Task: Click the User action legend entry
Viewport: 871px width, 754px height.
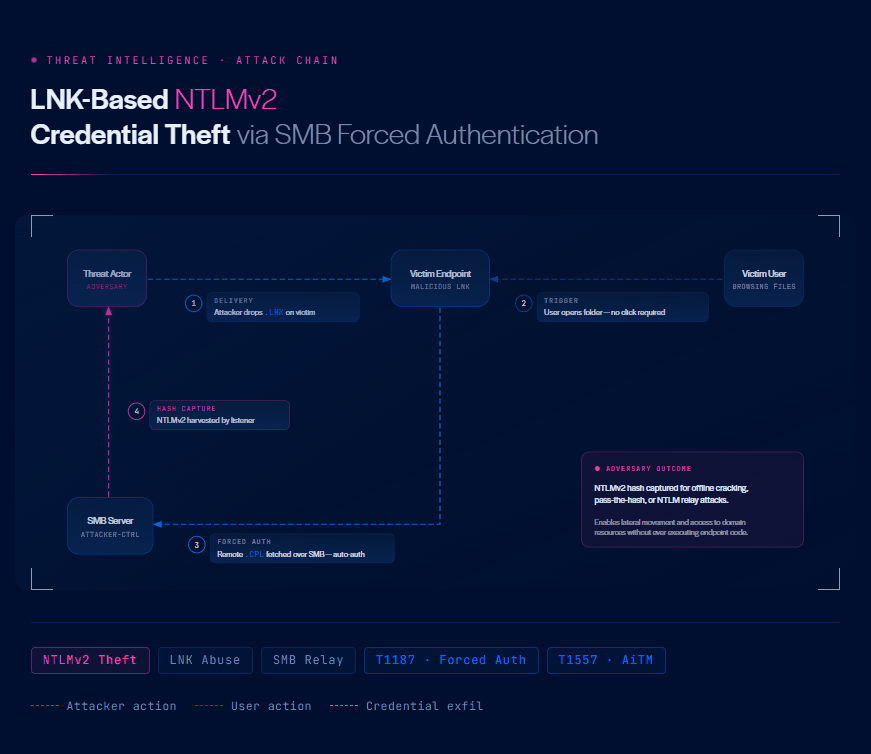Action: point(253,706)
